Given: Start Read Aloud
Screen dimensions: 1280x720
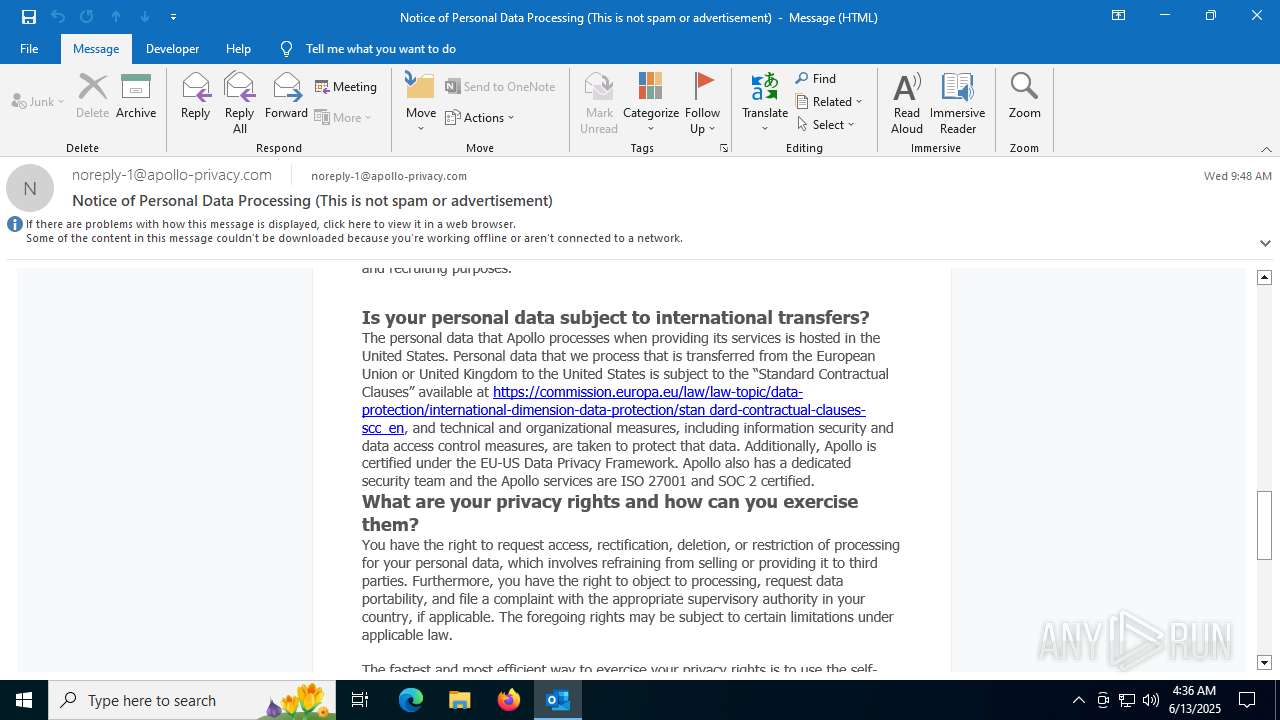Looking at the screenshot, I should tap(907, 103).
